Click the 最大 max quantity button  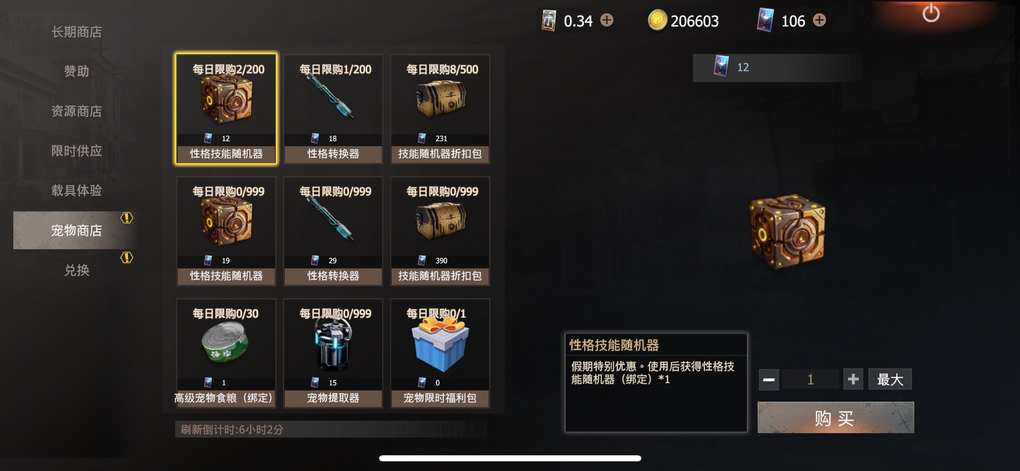click(x=890, y=379)
